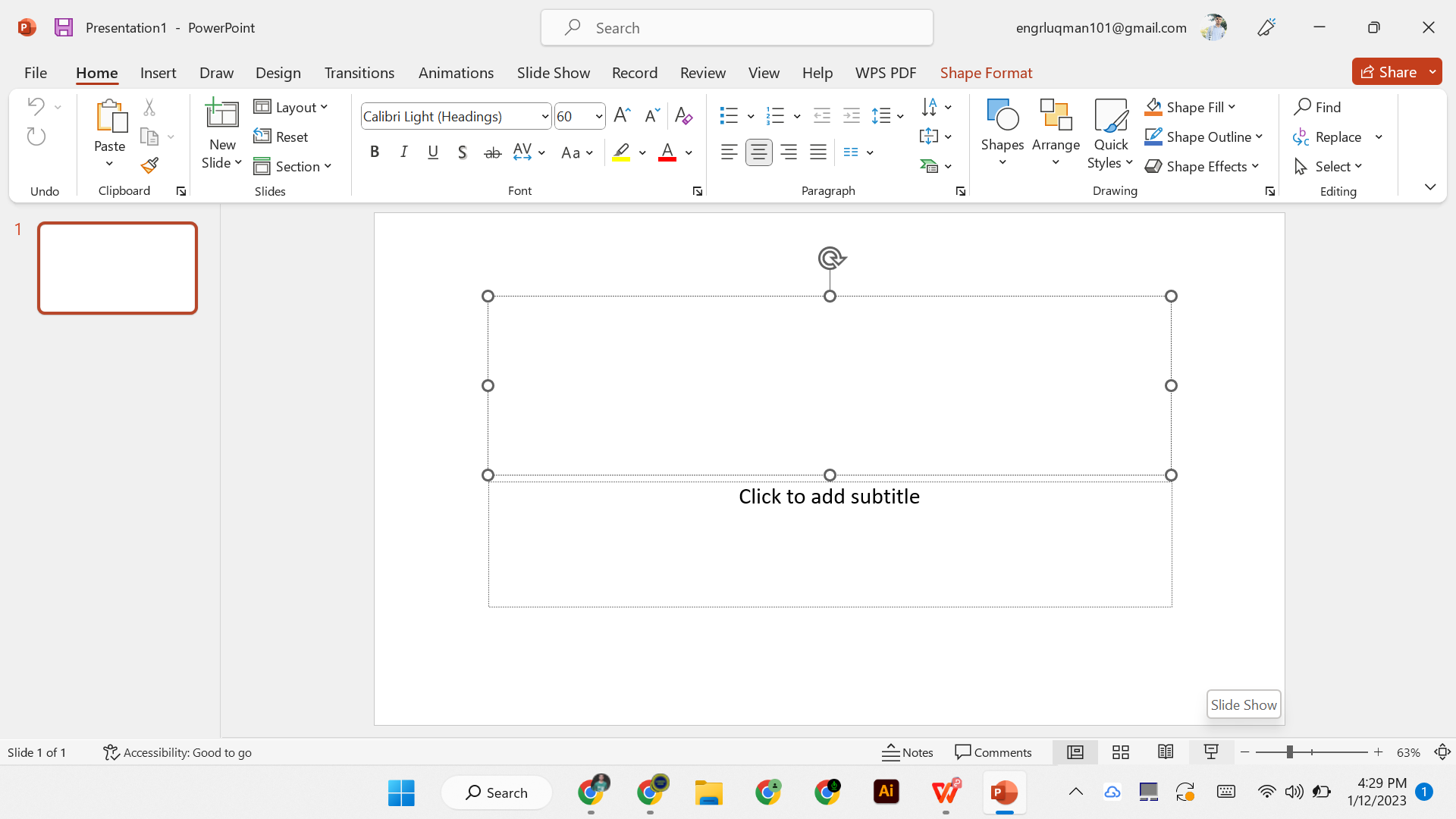Open the font name dropdown

544,116
